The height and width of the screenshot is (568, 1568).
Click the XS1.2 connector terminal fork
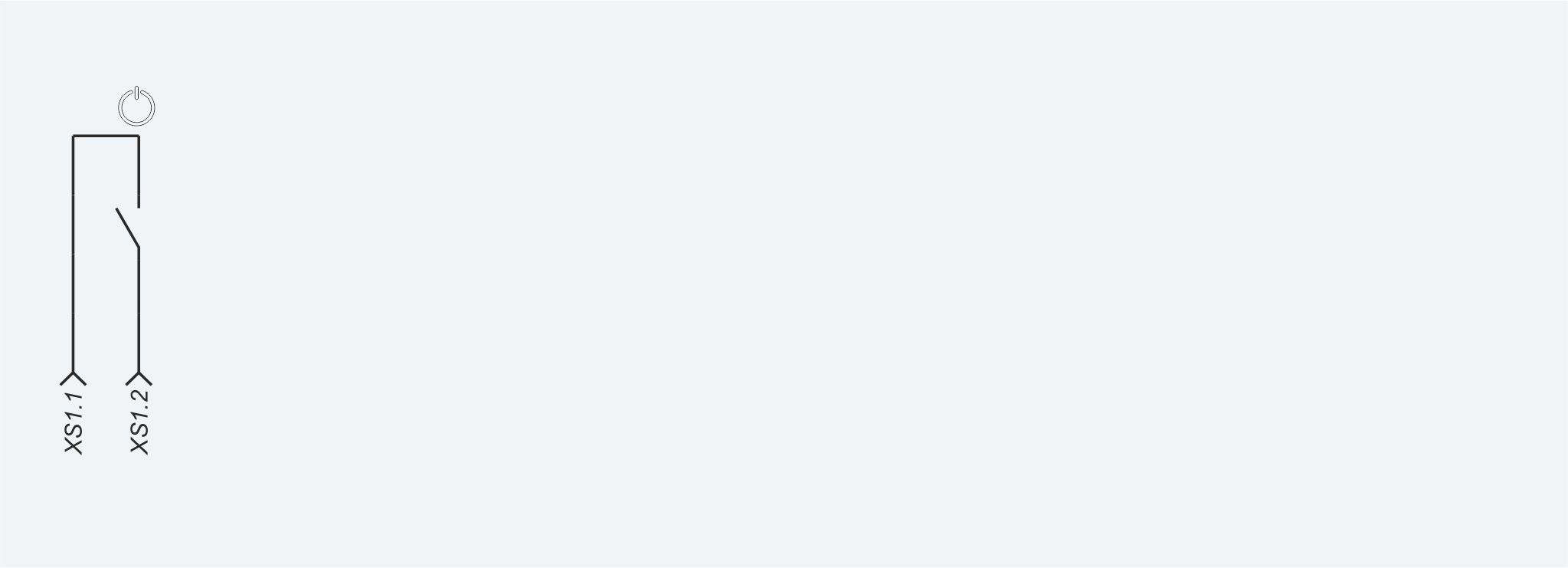pos(139,378)
